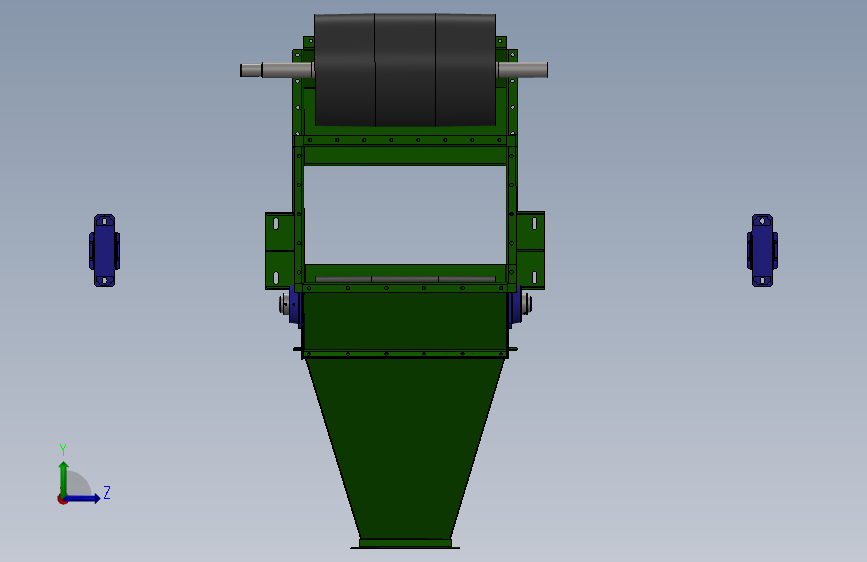Select the rectangular green box above the funnel

click(405, 321)
